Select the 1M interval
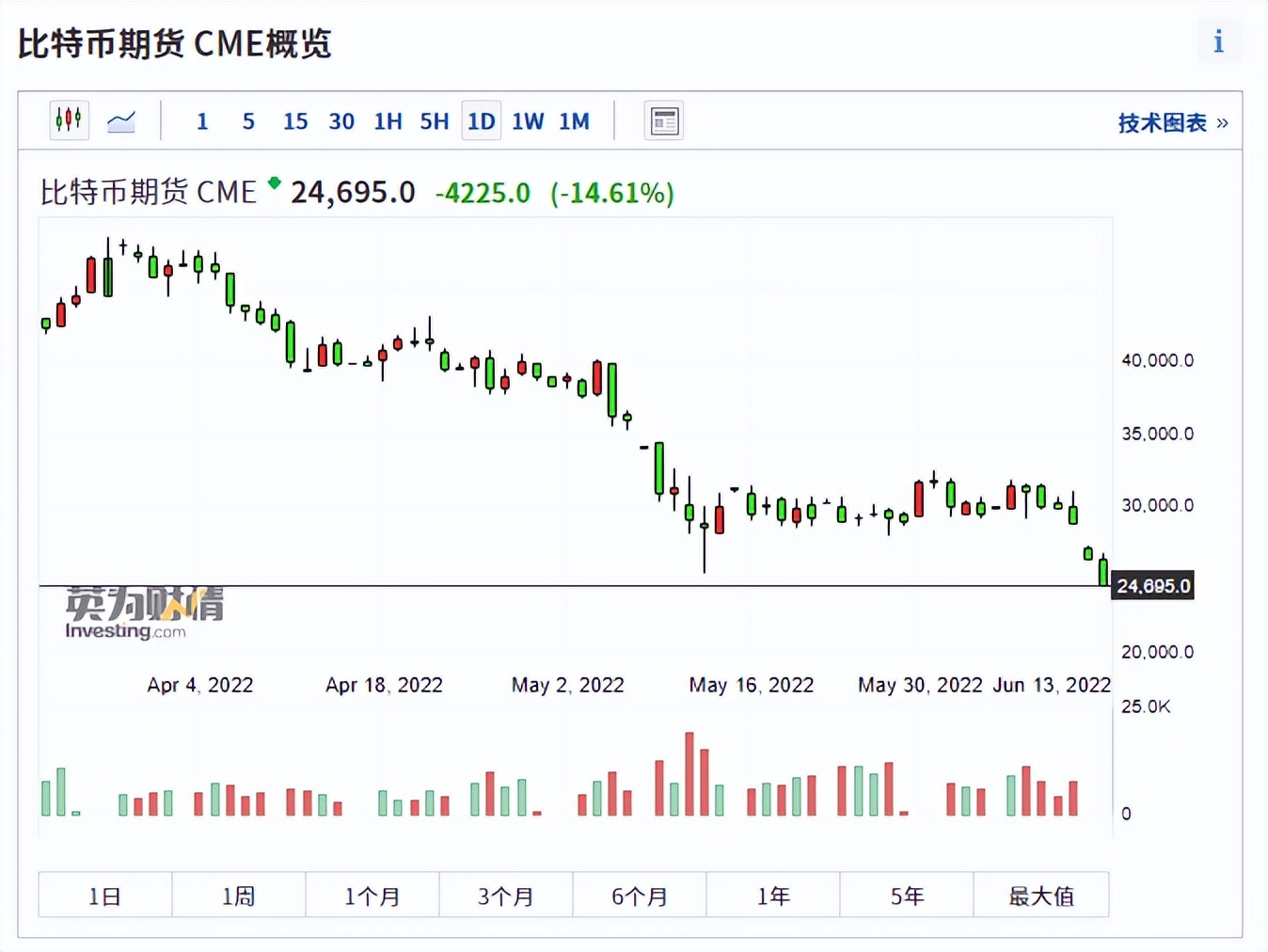 pos(574,121)
